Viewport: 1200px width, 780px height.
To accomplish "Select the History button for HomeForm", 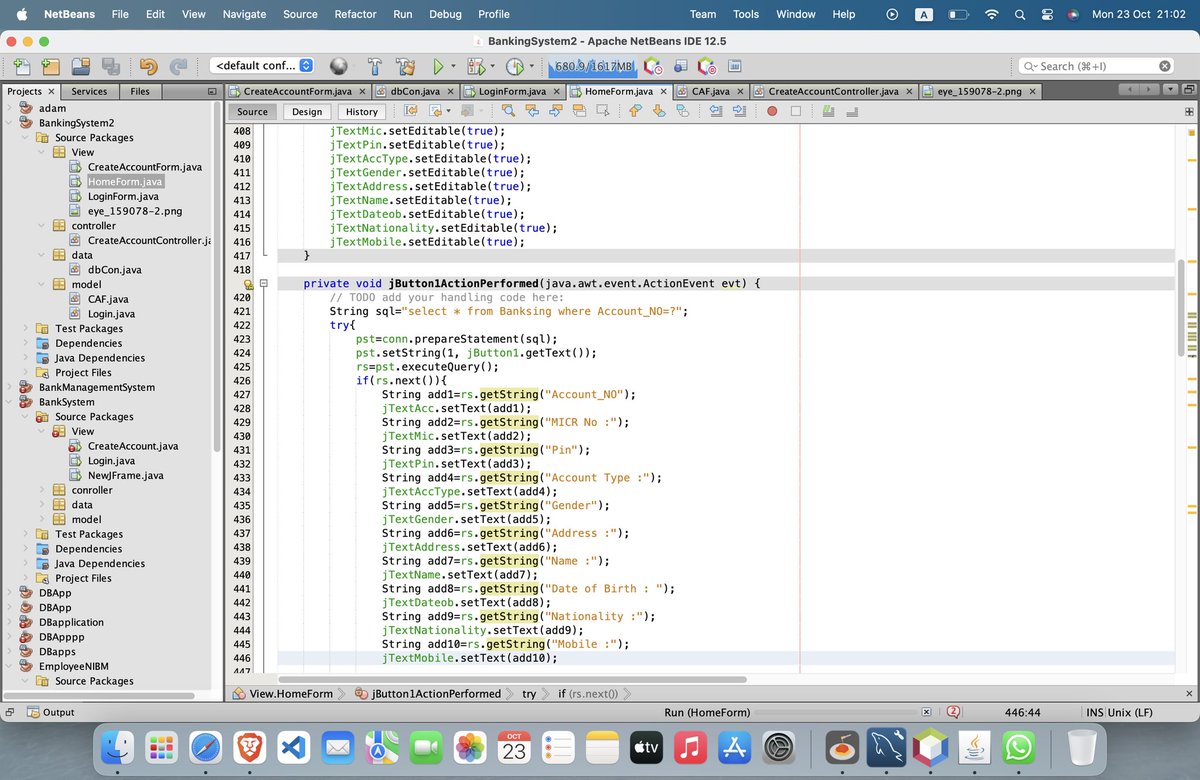I will coord(361,111).
